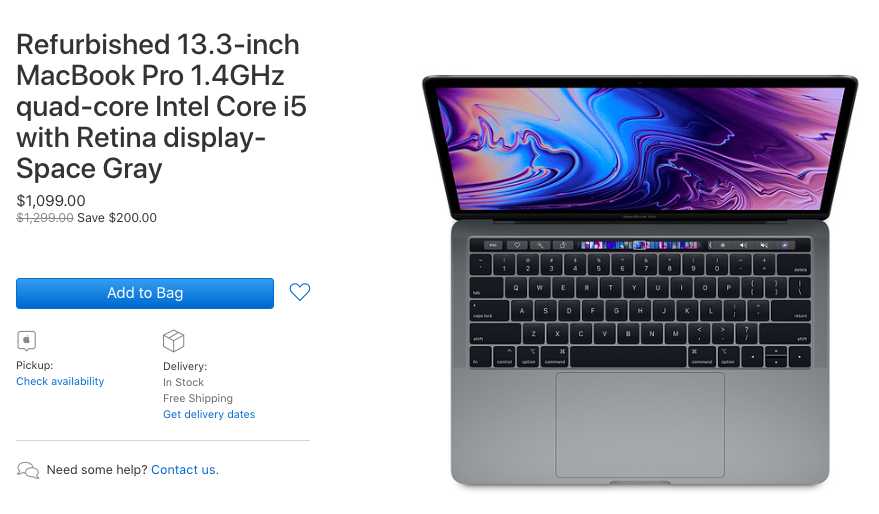
Task: Click the MacBook Pro screen wallpaper image
Action: [640, 149]
